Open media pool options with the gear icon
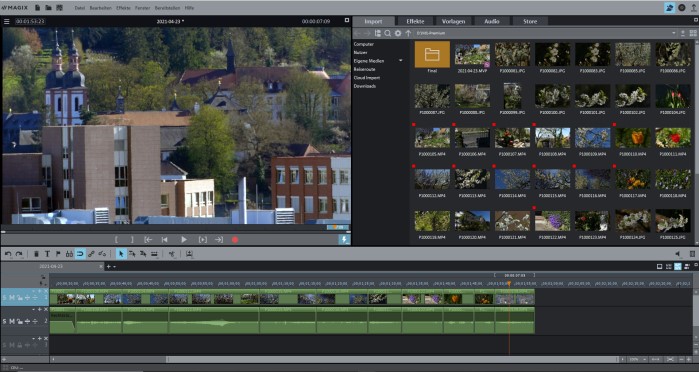 click(398, 33)
